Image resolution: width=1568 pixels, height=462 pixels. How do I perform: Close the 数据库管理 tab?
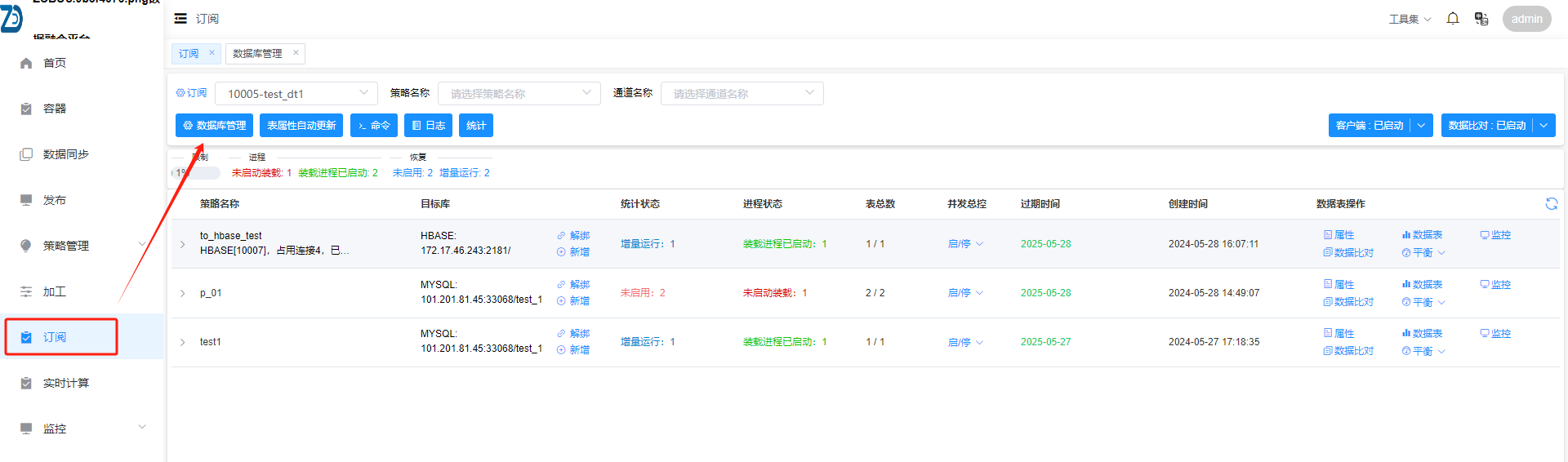click(296, 53)
